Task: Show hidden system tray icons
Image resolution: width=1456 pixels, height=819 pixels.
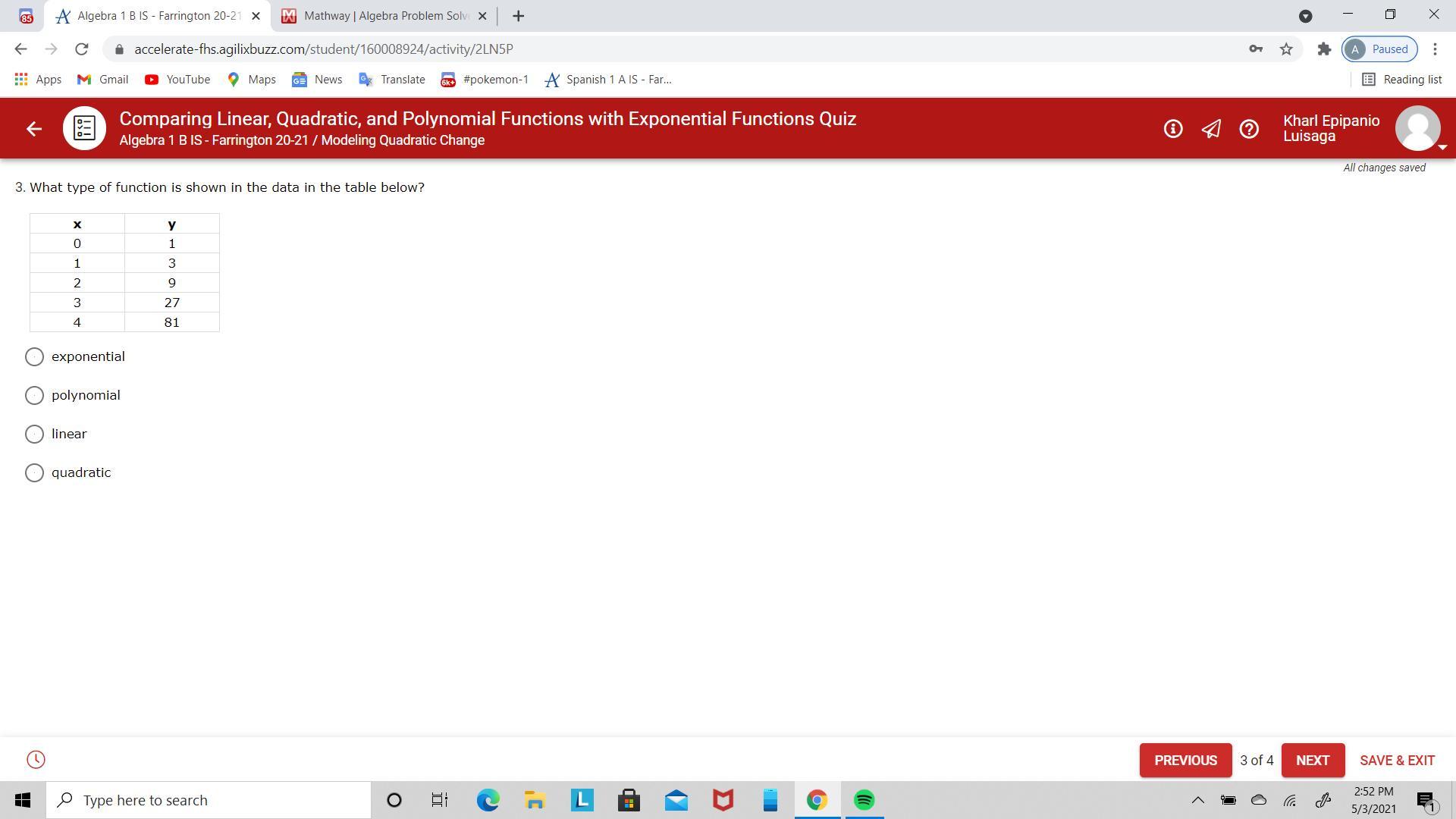Action: pyautogui.click(x=1197, y=800)
